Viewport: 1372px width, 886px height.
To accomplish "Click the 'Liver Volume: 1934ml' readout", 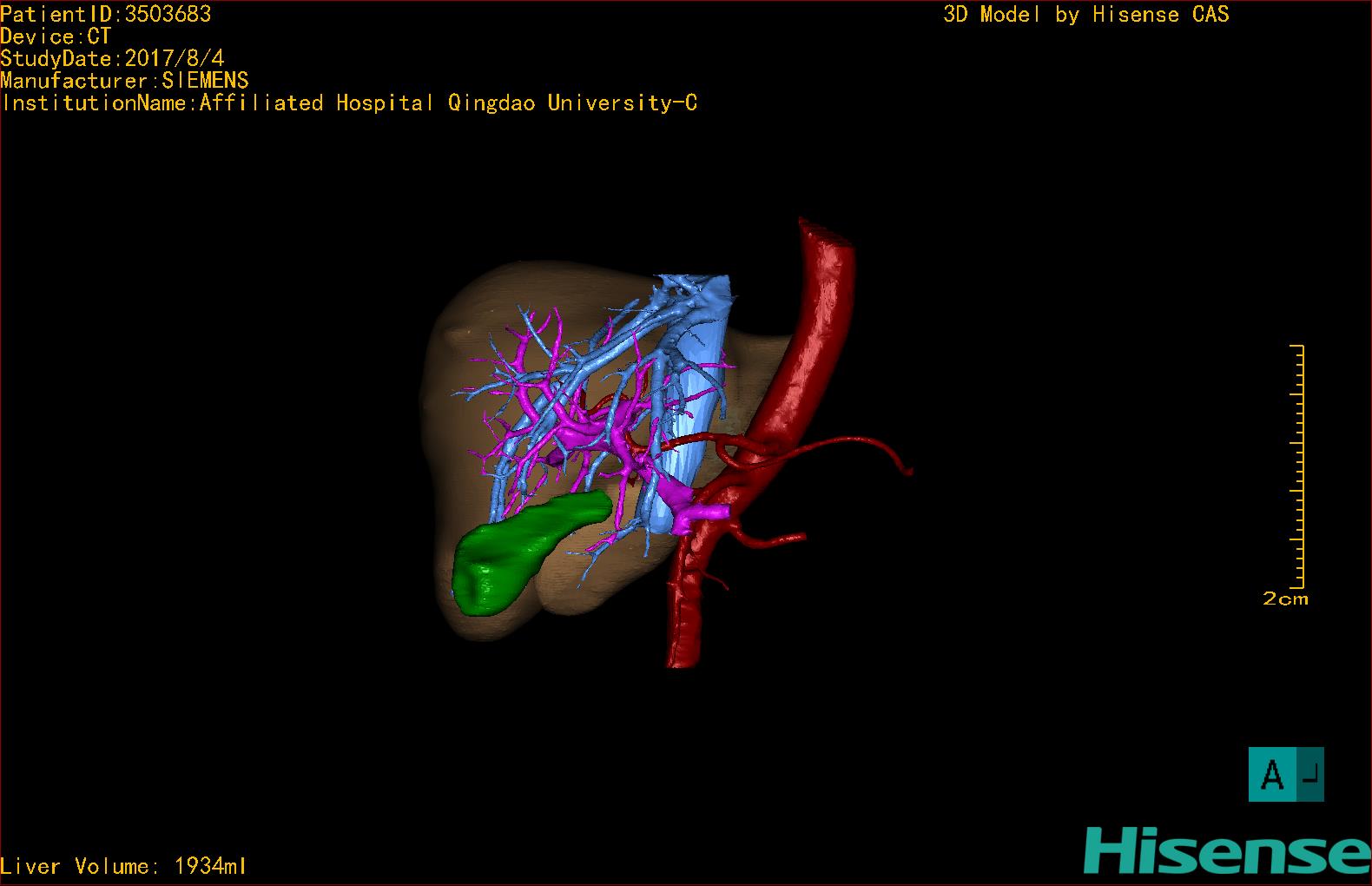I will (123, 866).
